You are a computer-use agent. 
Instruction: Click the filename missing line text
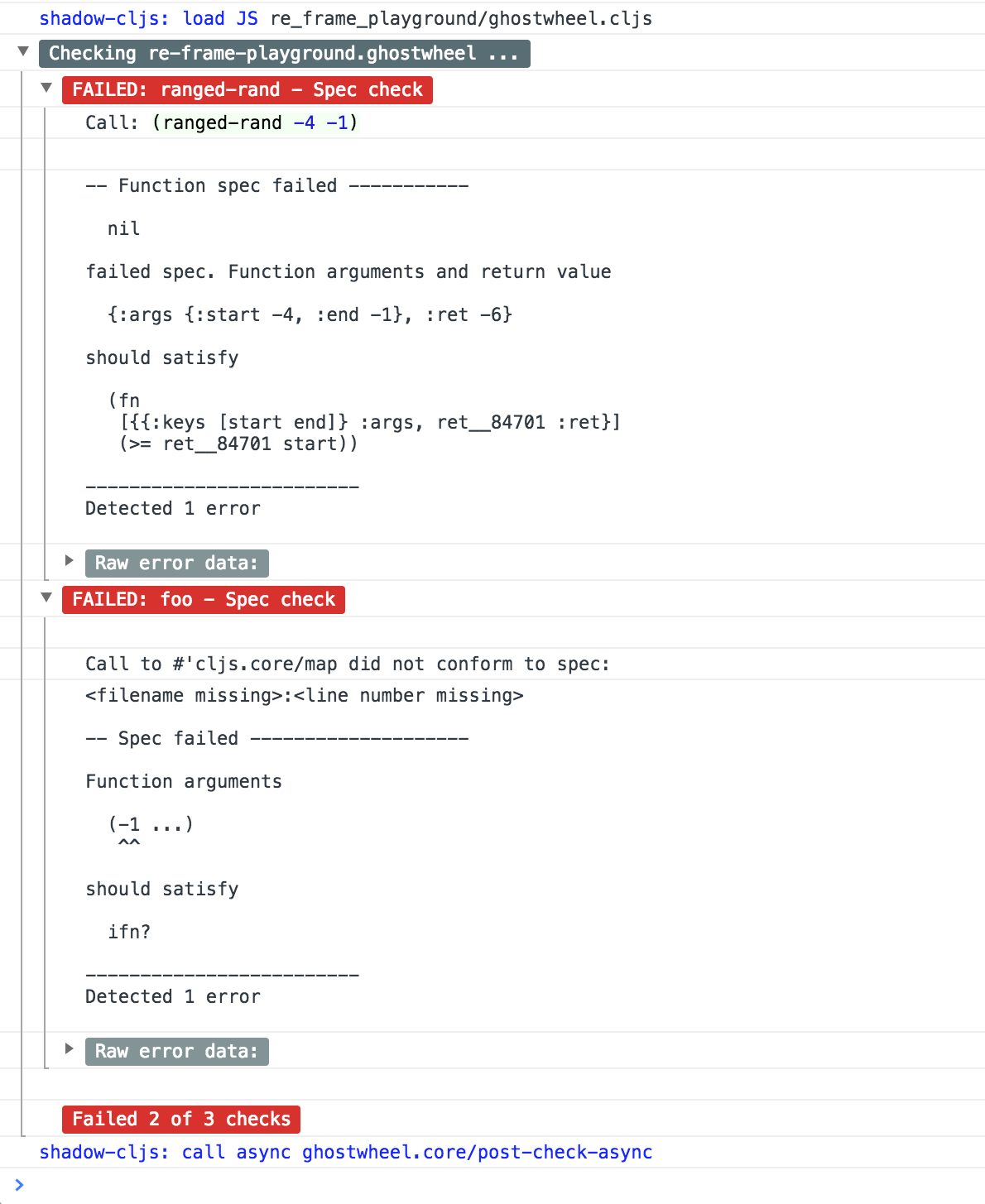point(305,695)
